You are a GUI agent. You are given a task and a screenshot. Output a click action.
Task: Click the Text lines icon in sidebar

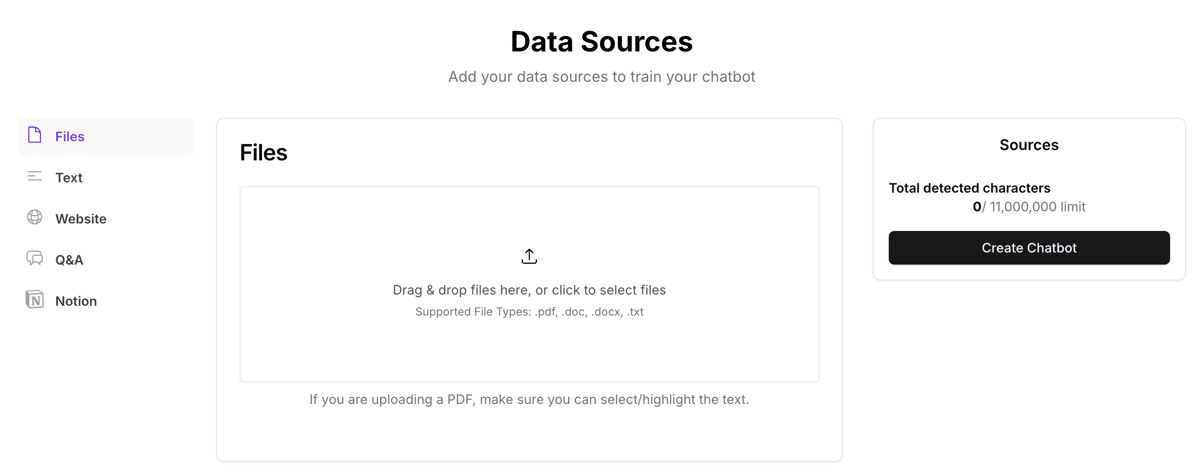point(35,177)
